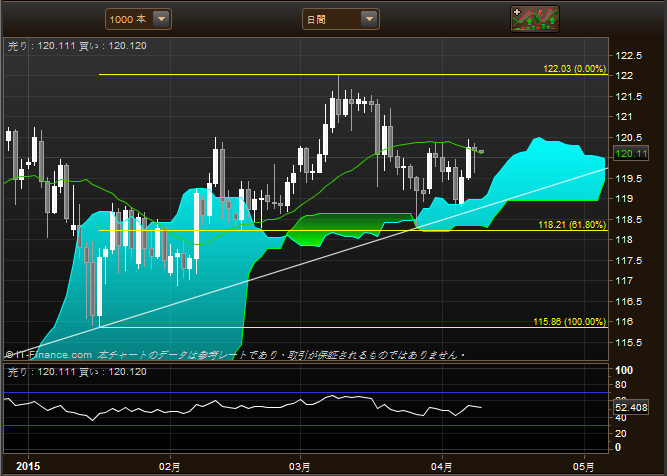The height and width of the screenshot is (476, 667).
Task: Click the 117.5 price axis label
Action: tap(629, 261)
